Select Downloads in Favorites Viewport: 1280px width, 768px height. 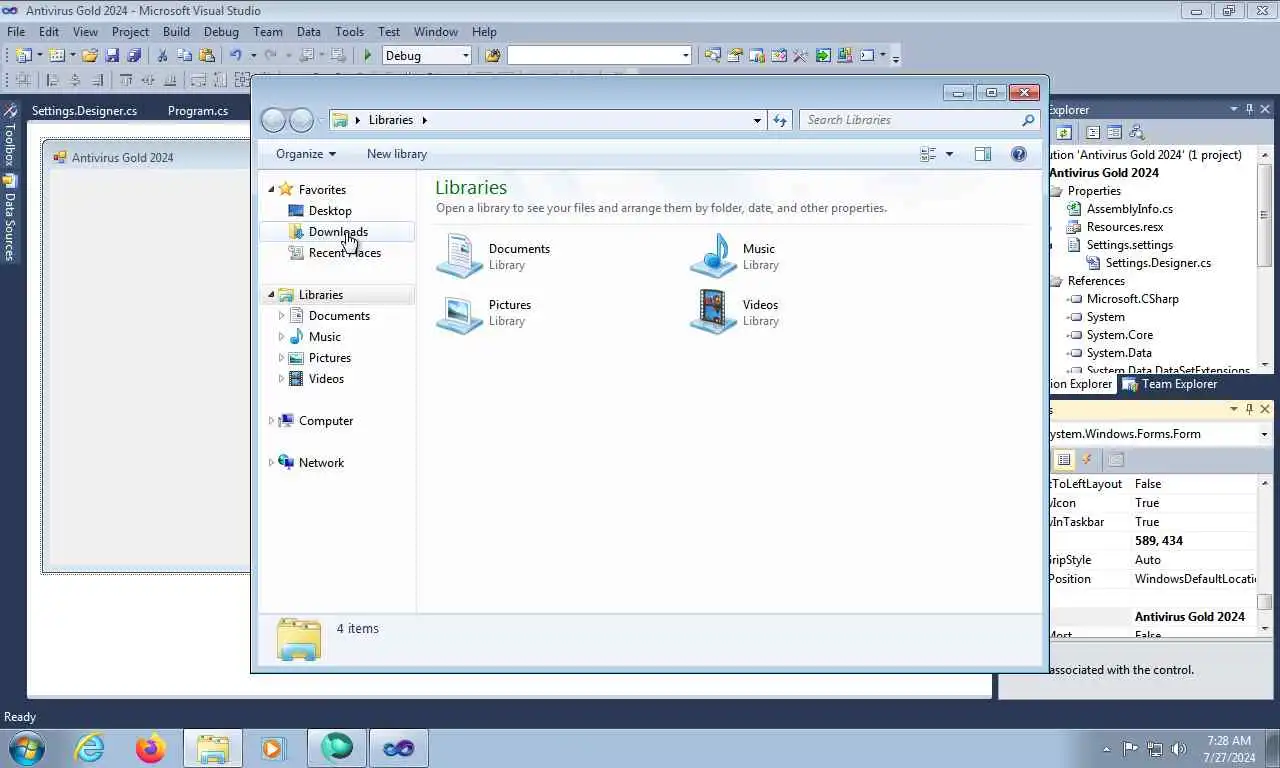[337, 232]
